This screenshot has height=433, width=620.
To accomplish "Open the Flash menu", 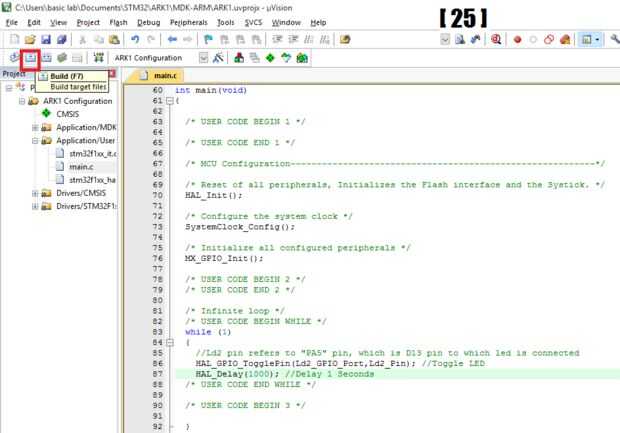I will tap(118, 23).
